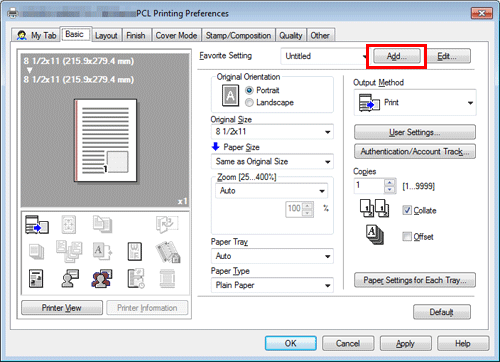
Task: Click the print output method icon in icon grid
Action: click(37, 224)
